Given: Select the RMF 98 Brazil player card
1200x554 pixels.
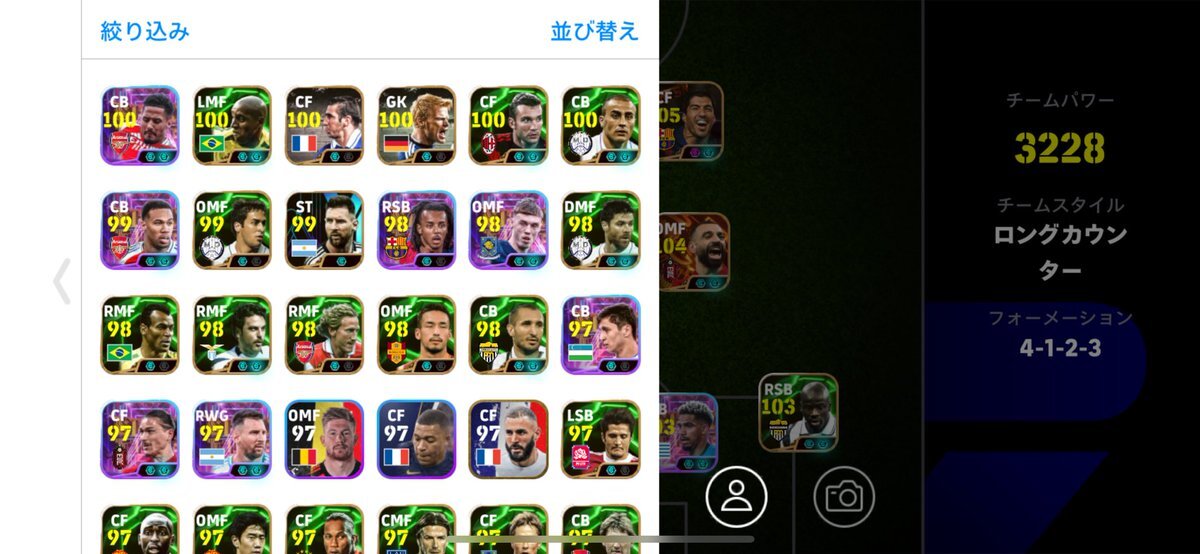Looking at the screenshot, I should [x=140, y=334].
